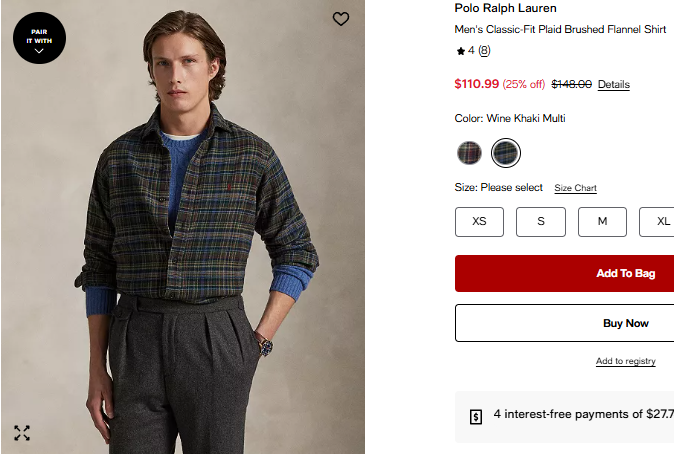Pick size XL

660,222
